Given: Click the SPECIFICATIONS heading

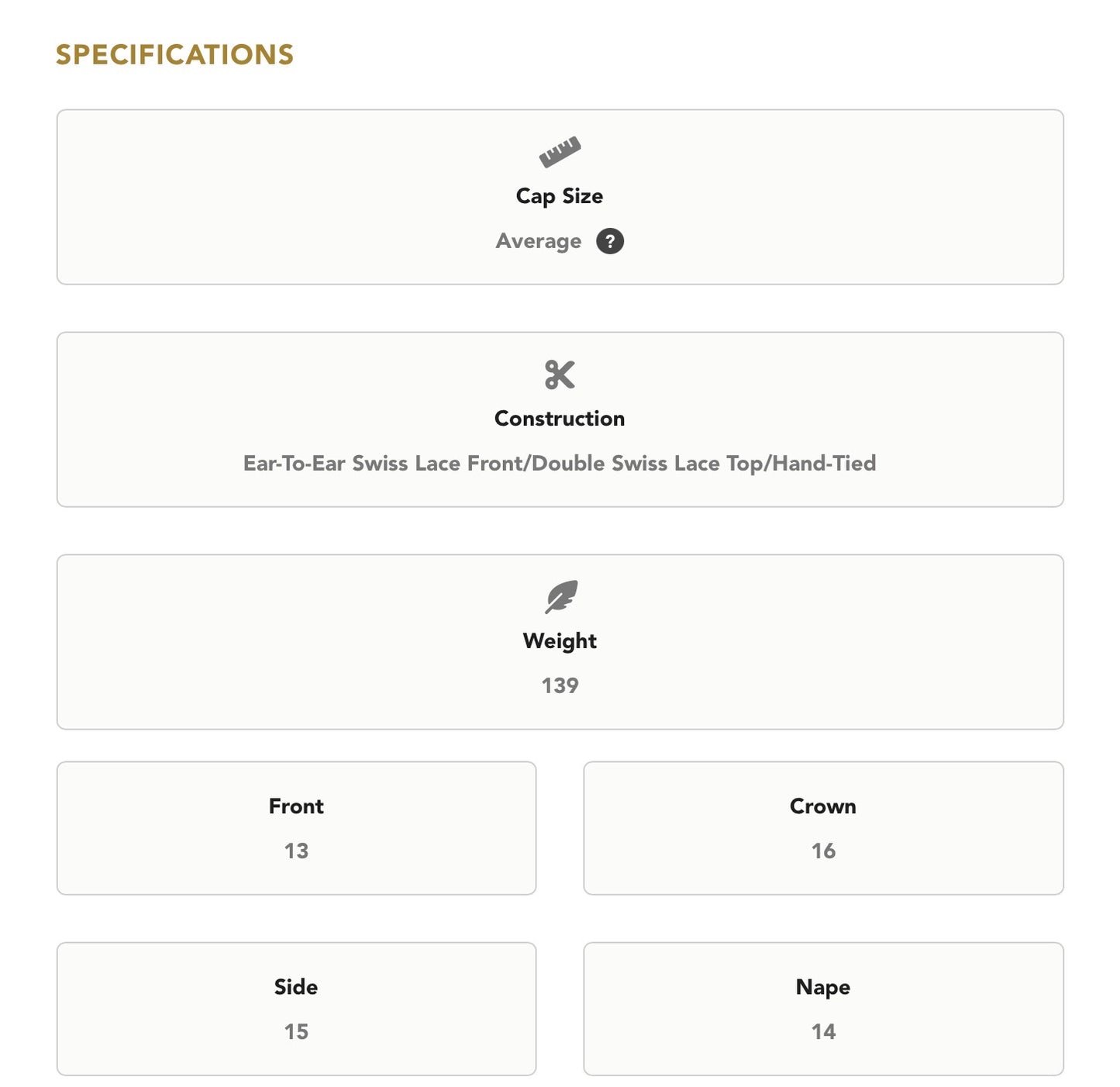Looking at the screenshot, I should 174,54.
